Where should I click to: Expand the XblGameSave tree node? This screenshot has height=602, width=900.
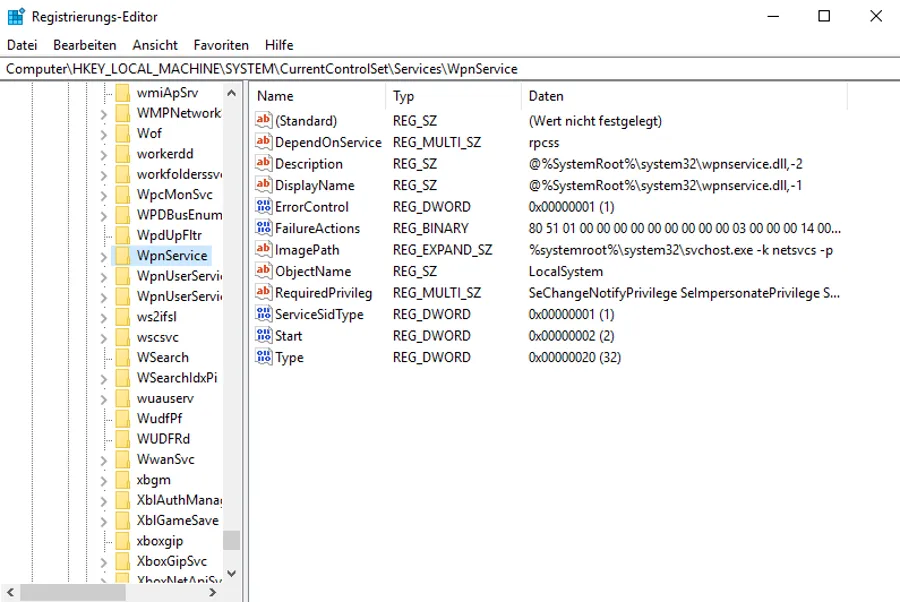click(103, 521)
